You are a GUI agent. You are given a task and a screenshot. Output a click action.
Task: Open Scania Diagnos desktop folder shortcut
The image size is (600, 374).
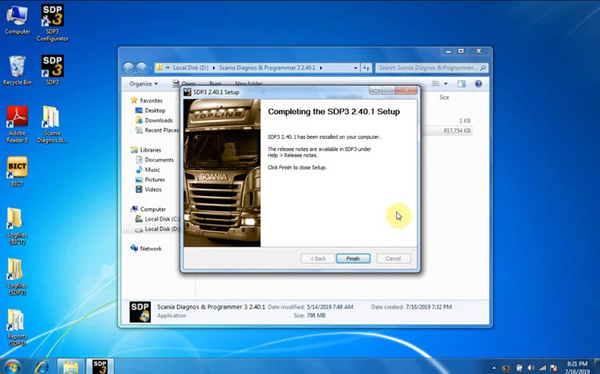pyautogui.click(x=52, y=124)
